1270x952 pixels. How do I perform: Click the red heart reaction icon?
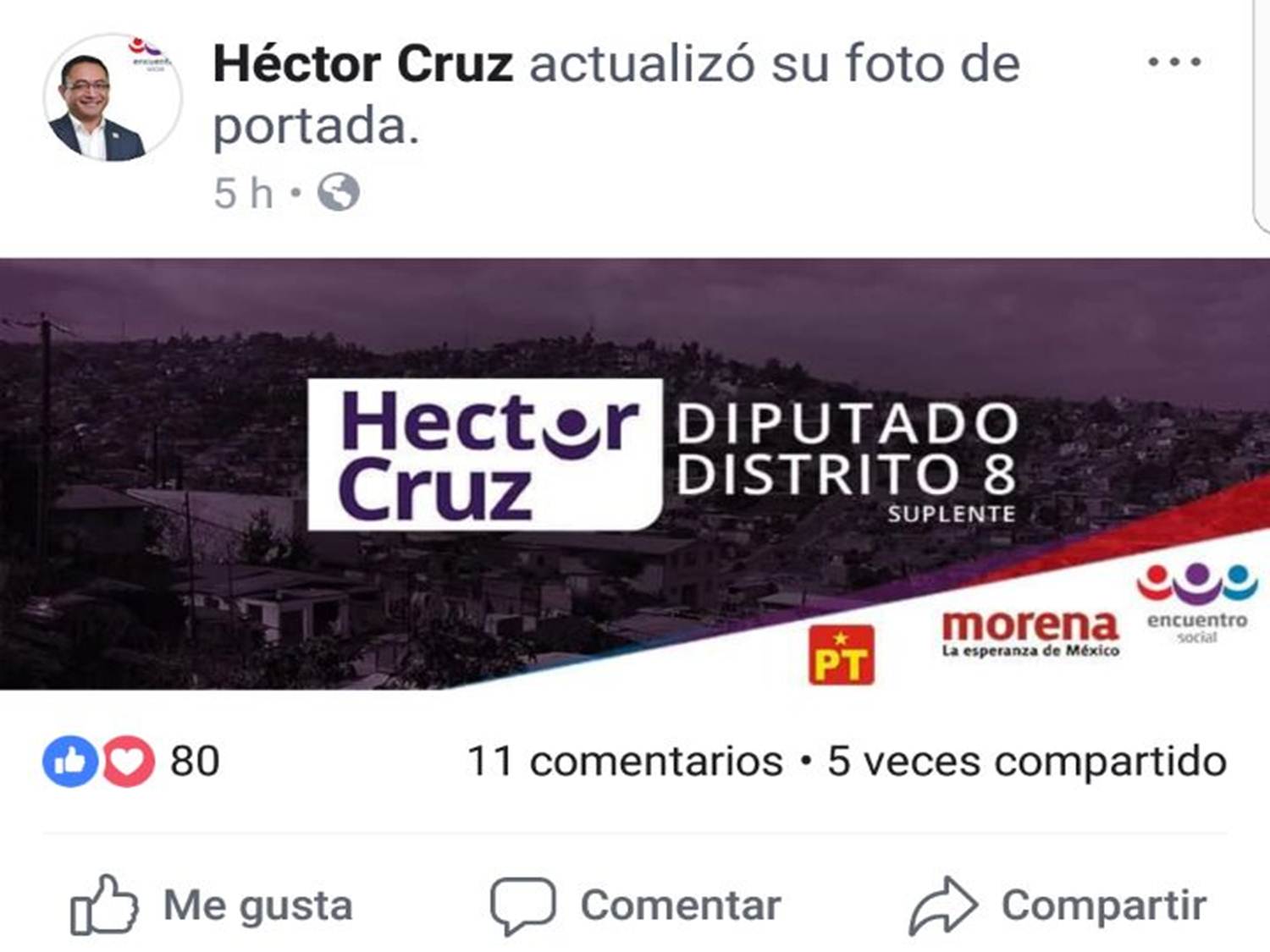pos(129,762)
